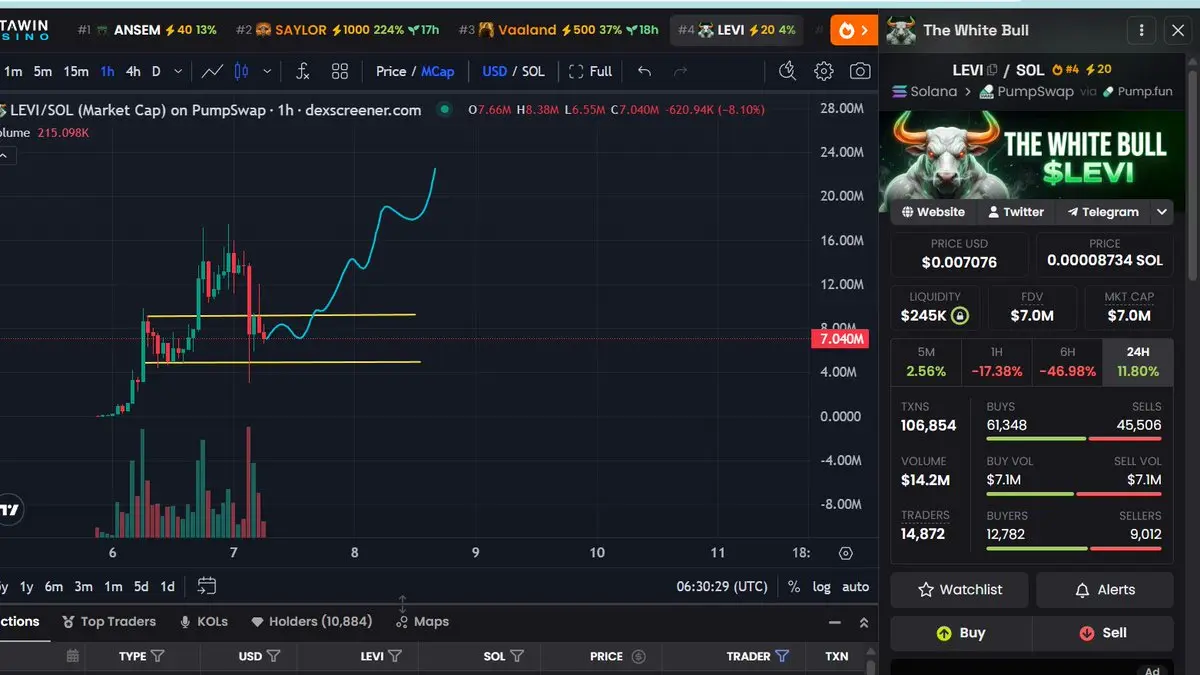
Task: Select the D daily timeframe
Action: [156, 71]
